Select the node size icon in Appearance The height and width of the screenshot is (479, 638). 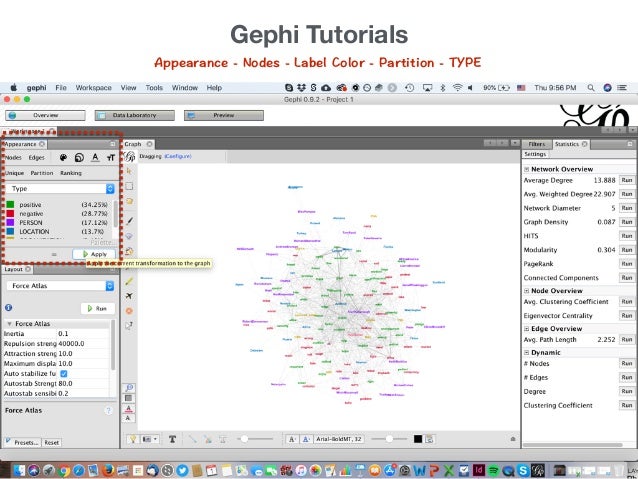point(79,157)
